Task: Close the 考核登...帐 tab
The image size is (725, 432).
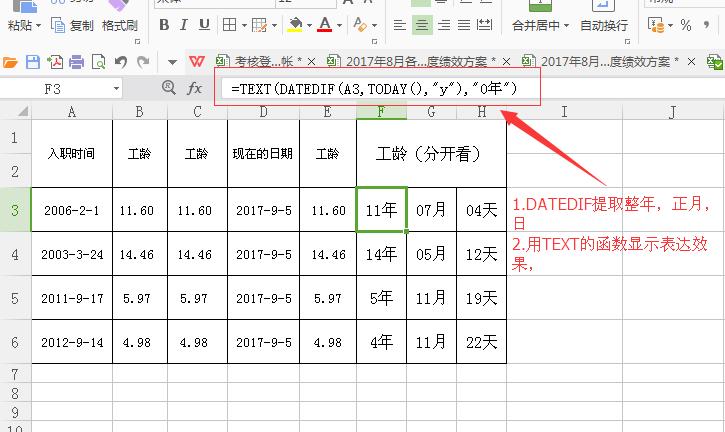Action: (312, 62)
